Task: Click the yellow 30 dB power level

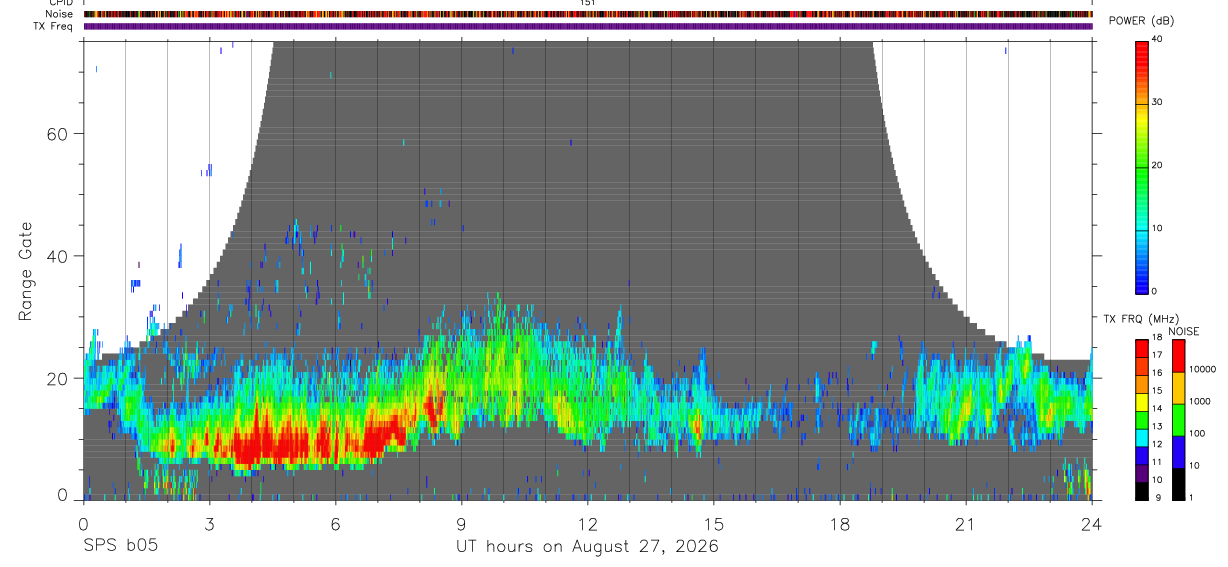Action: [x=1141, y=104]
